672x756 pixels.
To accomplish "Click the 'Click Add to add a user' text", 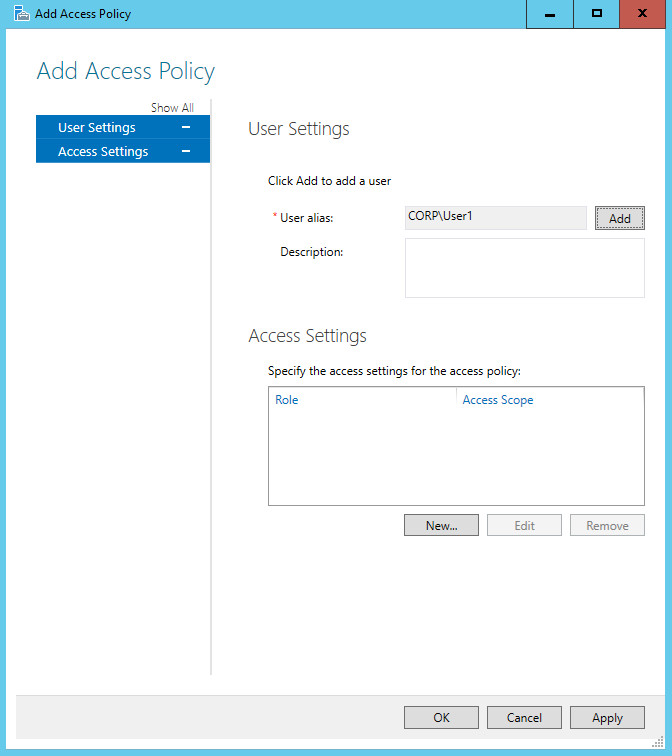I will point(329,181).
